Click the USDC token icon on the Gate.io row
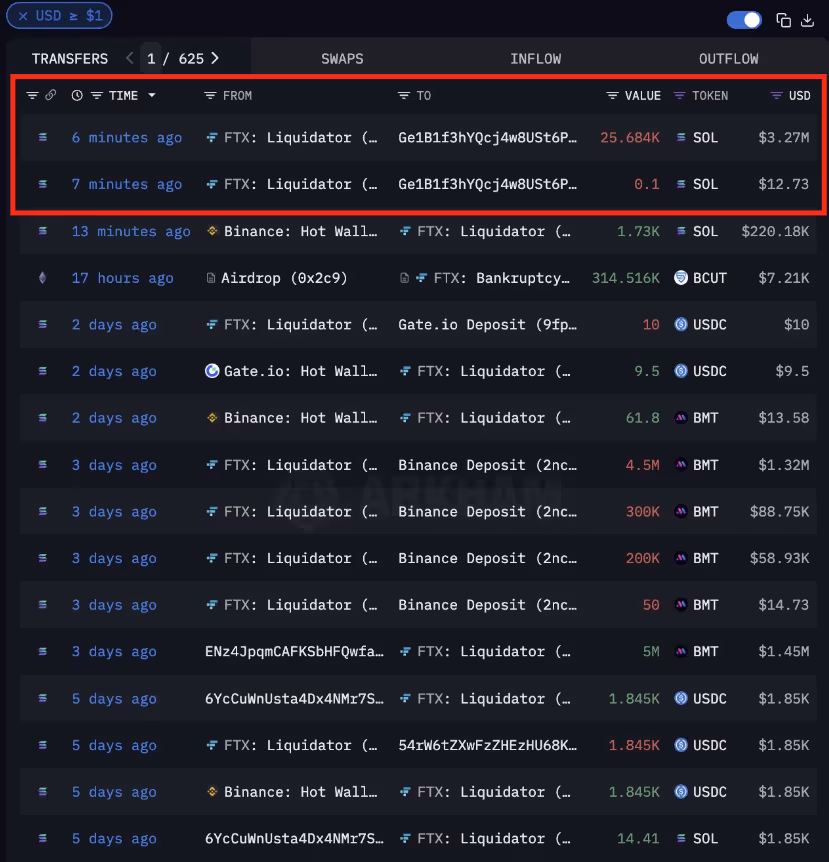 click(681, 371)
